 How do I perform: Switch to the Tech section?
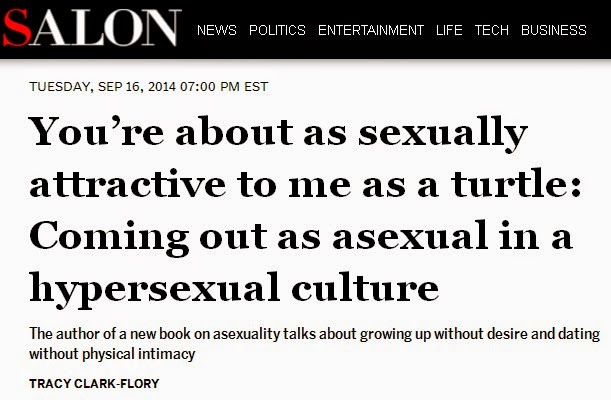coord(492,30)
